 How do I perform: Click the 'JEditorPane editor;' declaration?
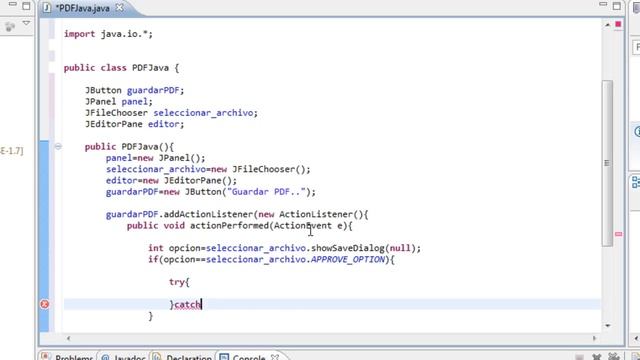coord(134,124)
